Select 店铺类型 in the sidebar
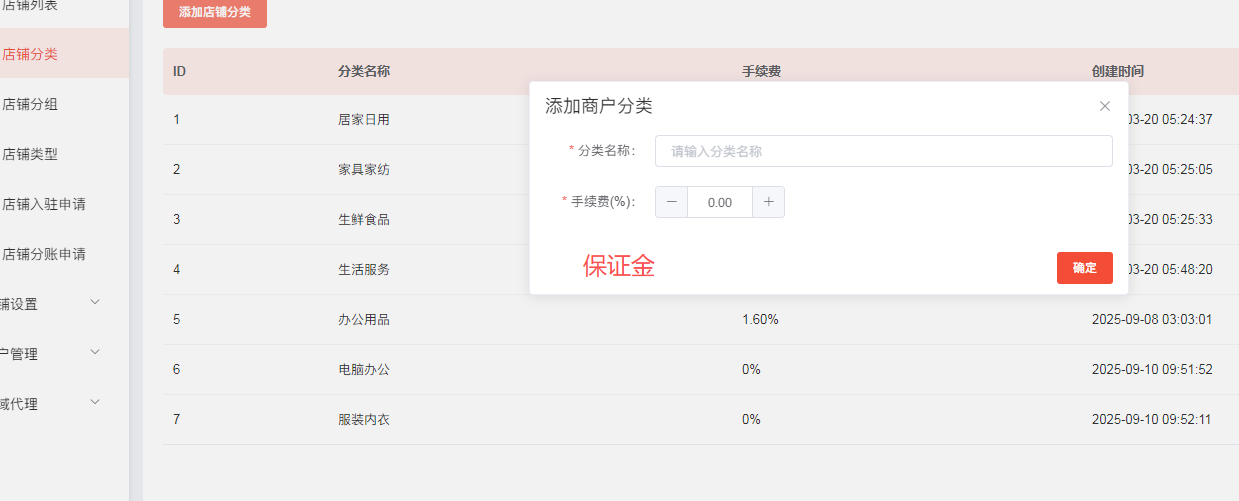Viewport: 1239px width, 501px height. [x=30, y=154]
